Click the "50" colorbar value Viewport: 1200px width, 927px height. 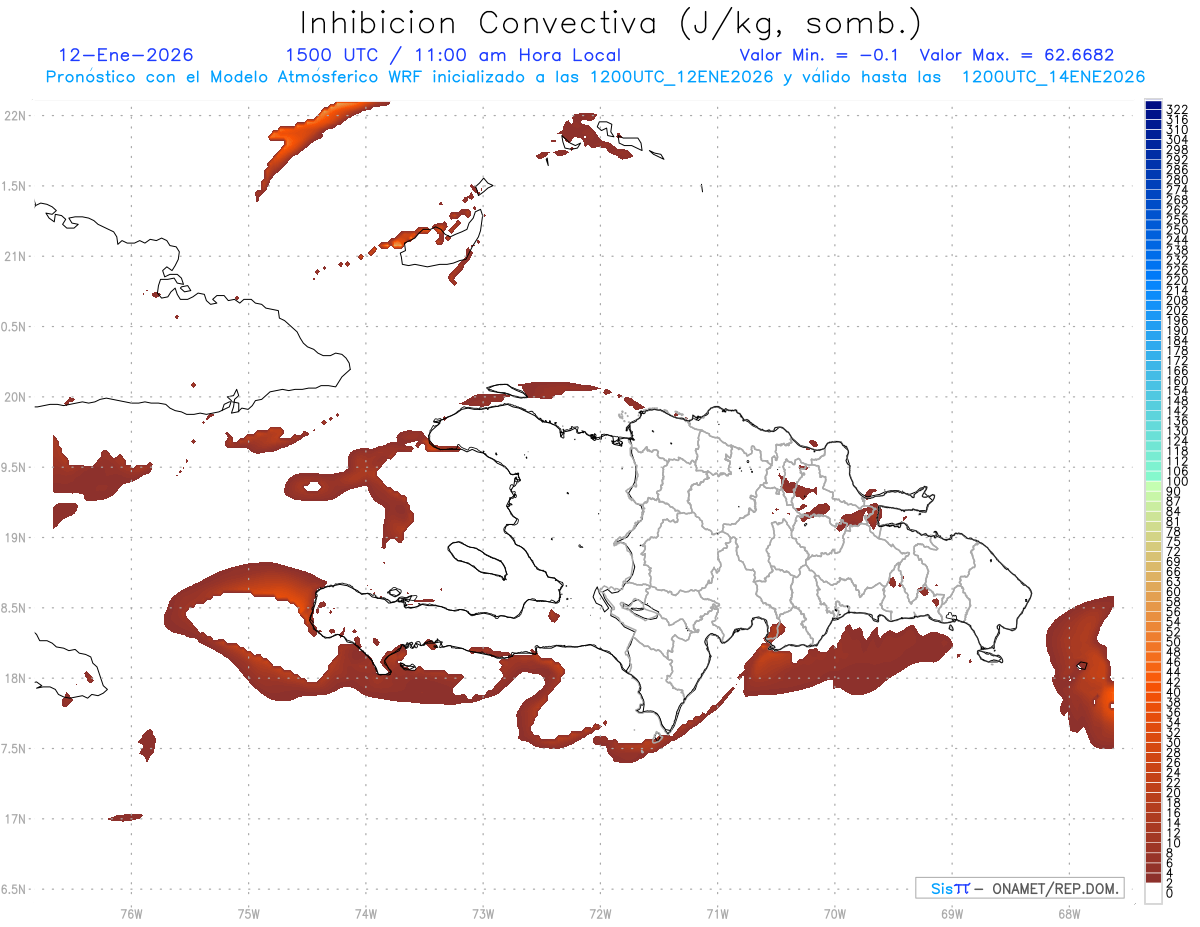[1174, 641]
